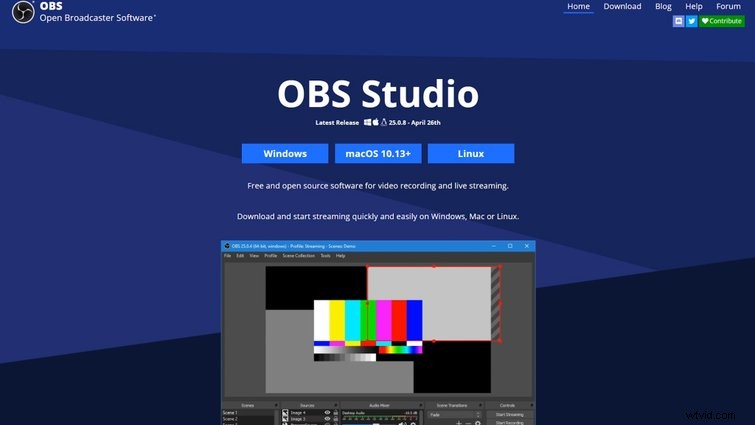Click the Windows logo beside Latest Release
The height and width of the screenshot is (425, 755).
(367, 122)
